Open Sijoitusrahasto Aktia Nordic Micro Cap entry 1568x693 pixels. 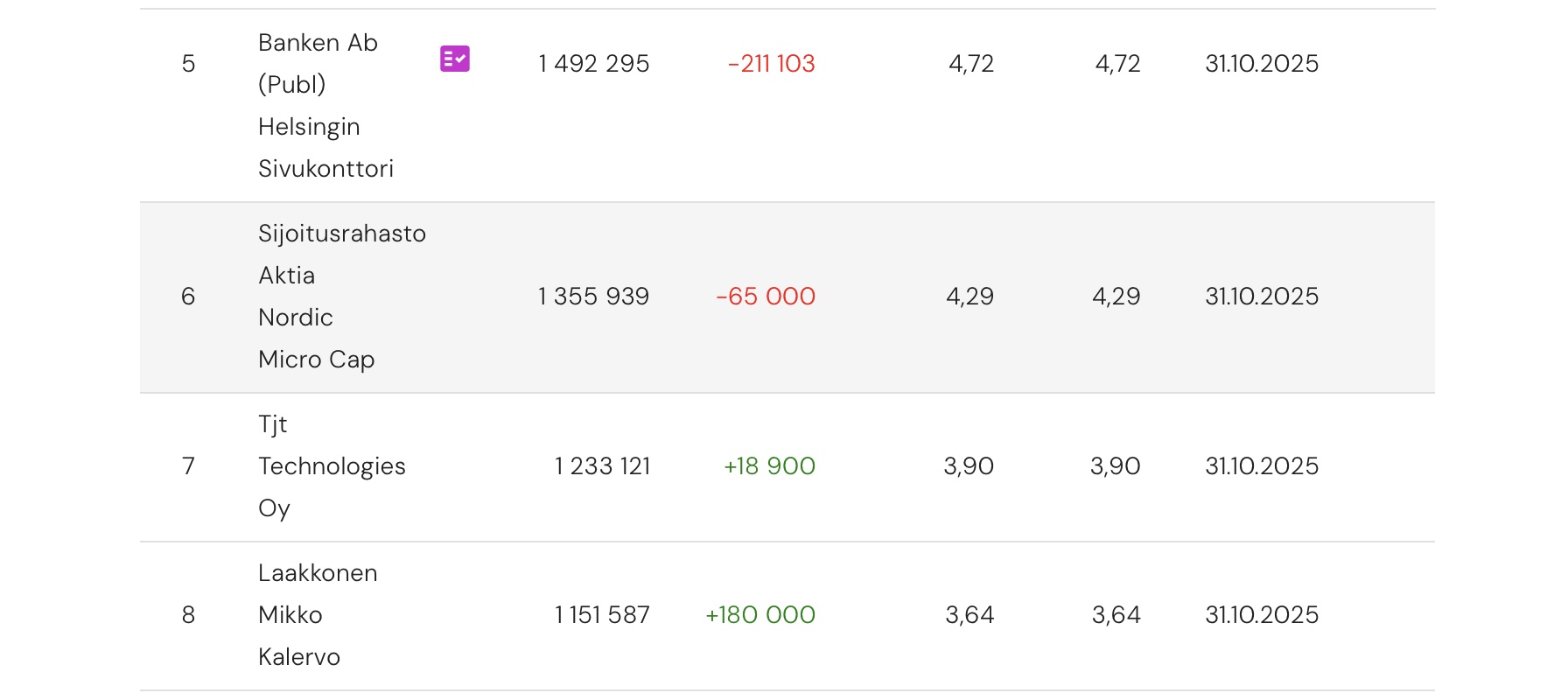341,297
